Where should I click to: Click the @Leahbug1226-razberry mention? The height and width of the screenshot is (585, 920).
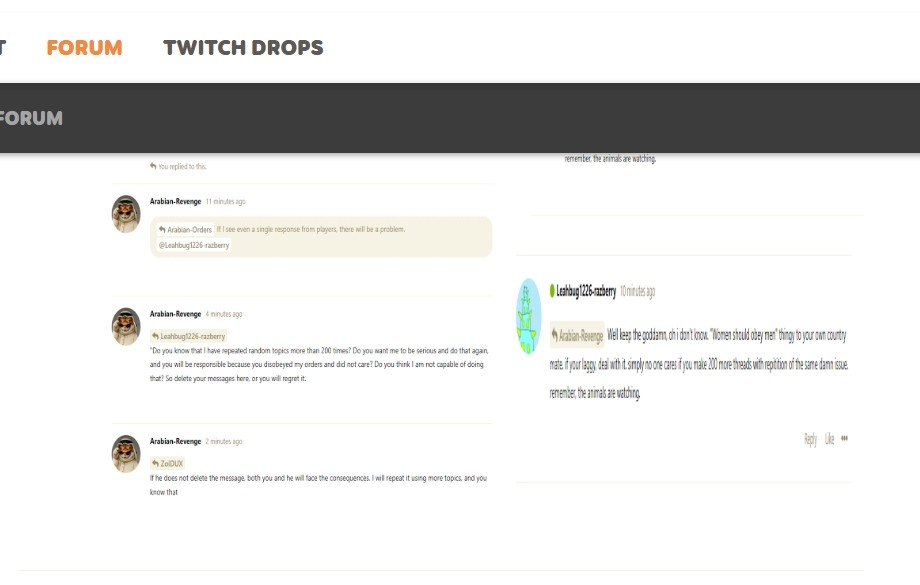click(194, 245)
